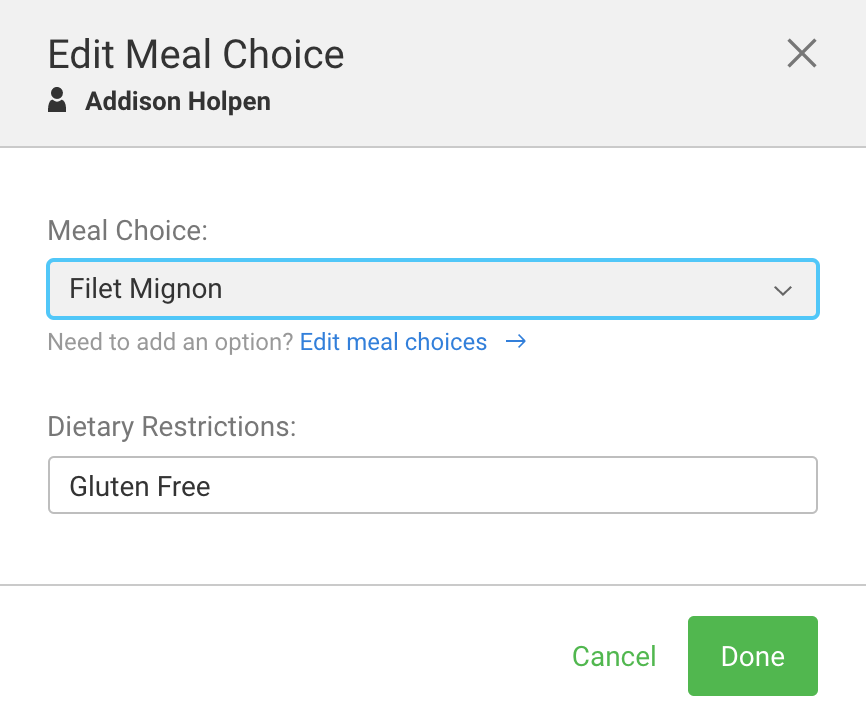Focus the Dietary Restrictions input field
The height and width of the screenshot is (724, 866).
(x=432, y=486)
